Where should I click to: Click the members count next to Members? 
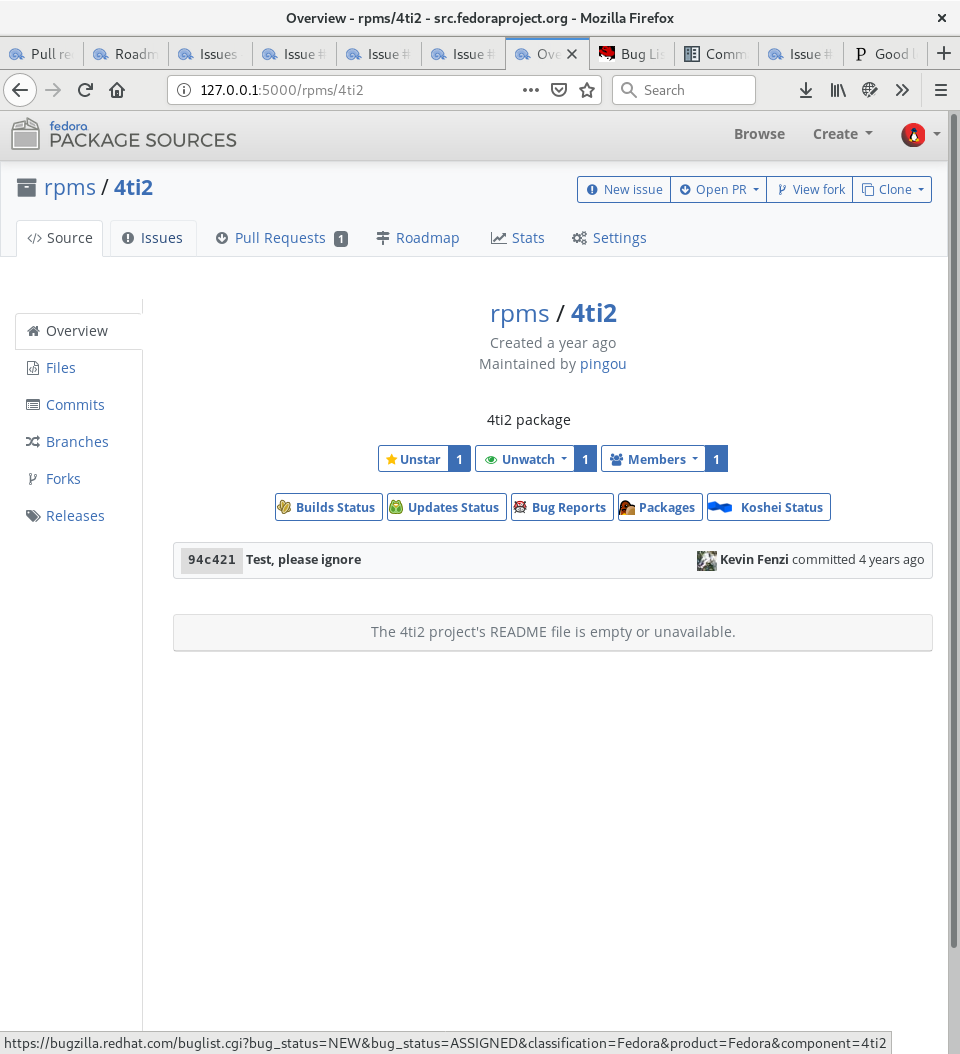pos(717,459)
